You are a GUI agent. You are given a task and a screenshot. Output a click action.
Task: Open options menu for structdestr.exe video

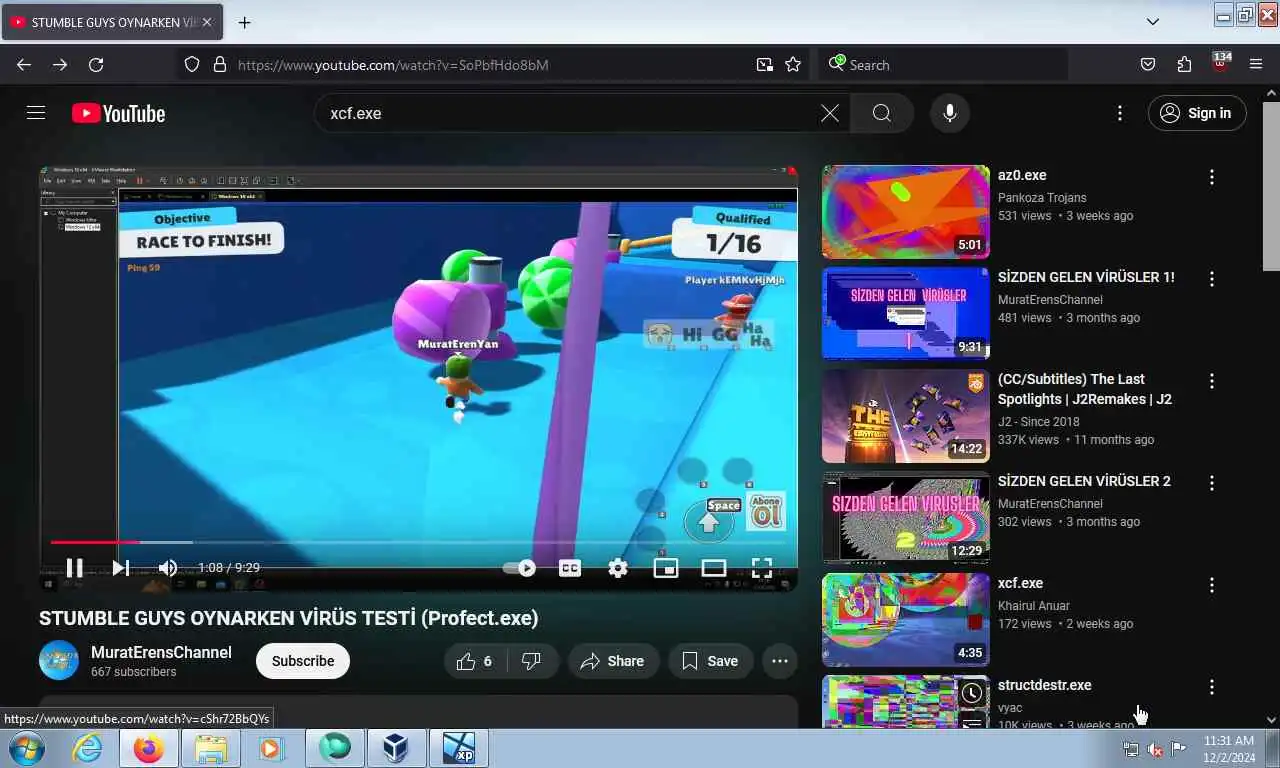(x=1212, y=687)
